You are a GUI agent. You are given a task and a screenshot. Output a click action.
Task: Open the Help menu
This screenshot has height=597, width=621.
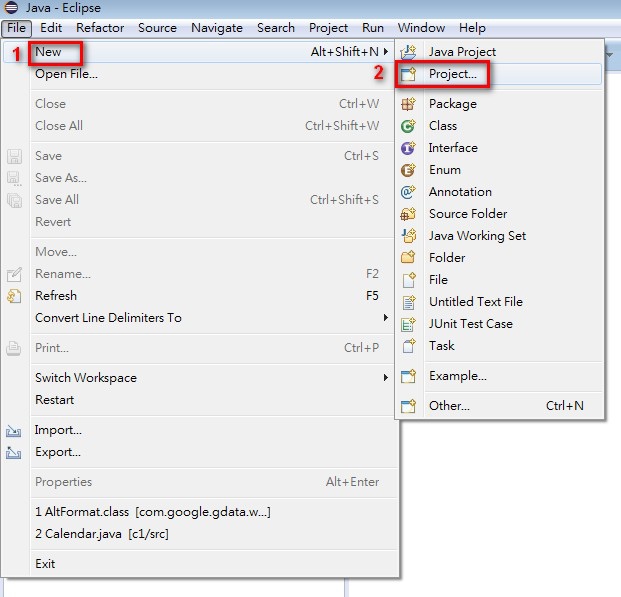point(472,28)
